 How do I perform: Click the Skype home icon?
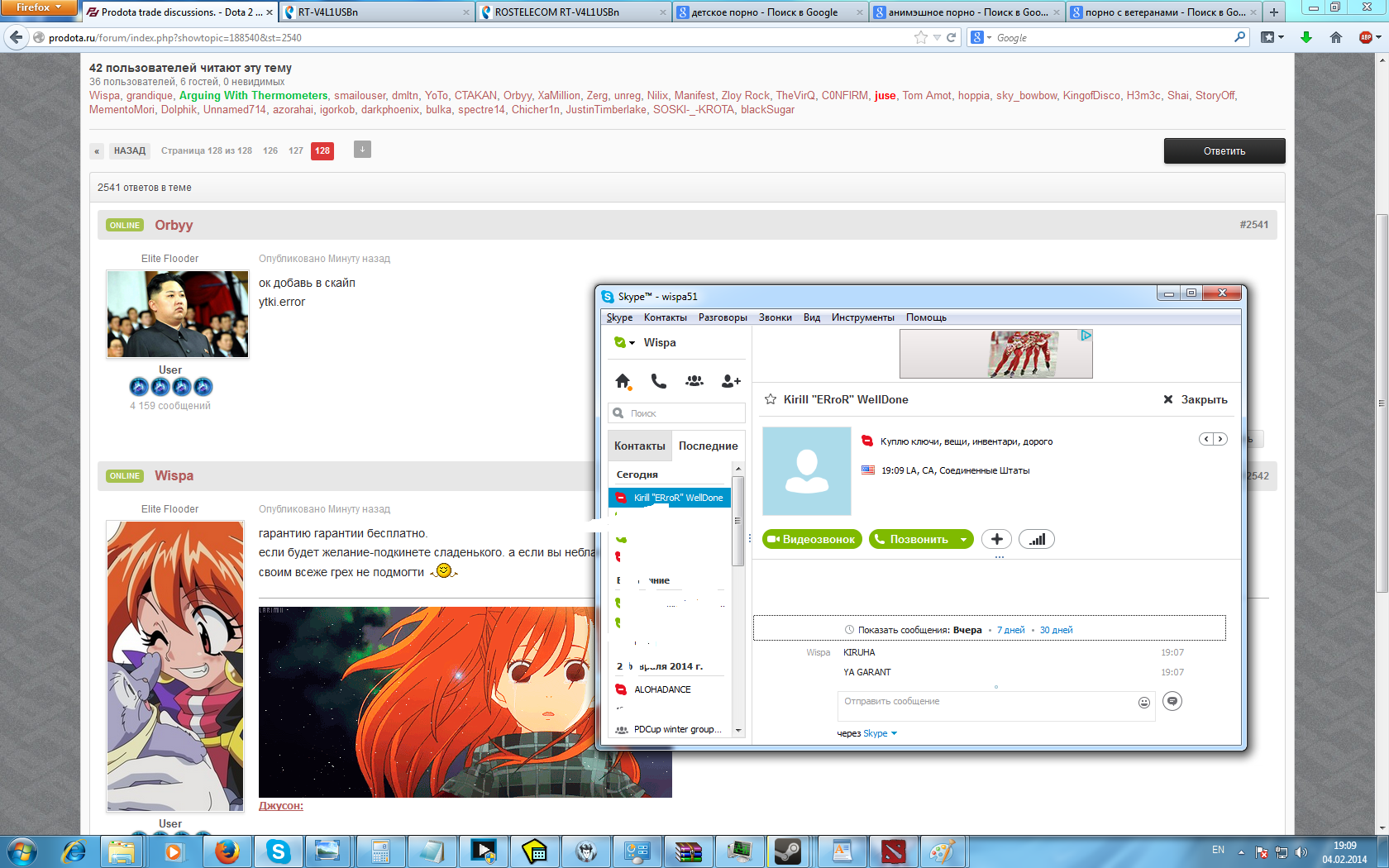pos(623,381)
